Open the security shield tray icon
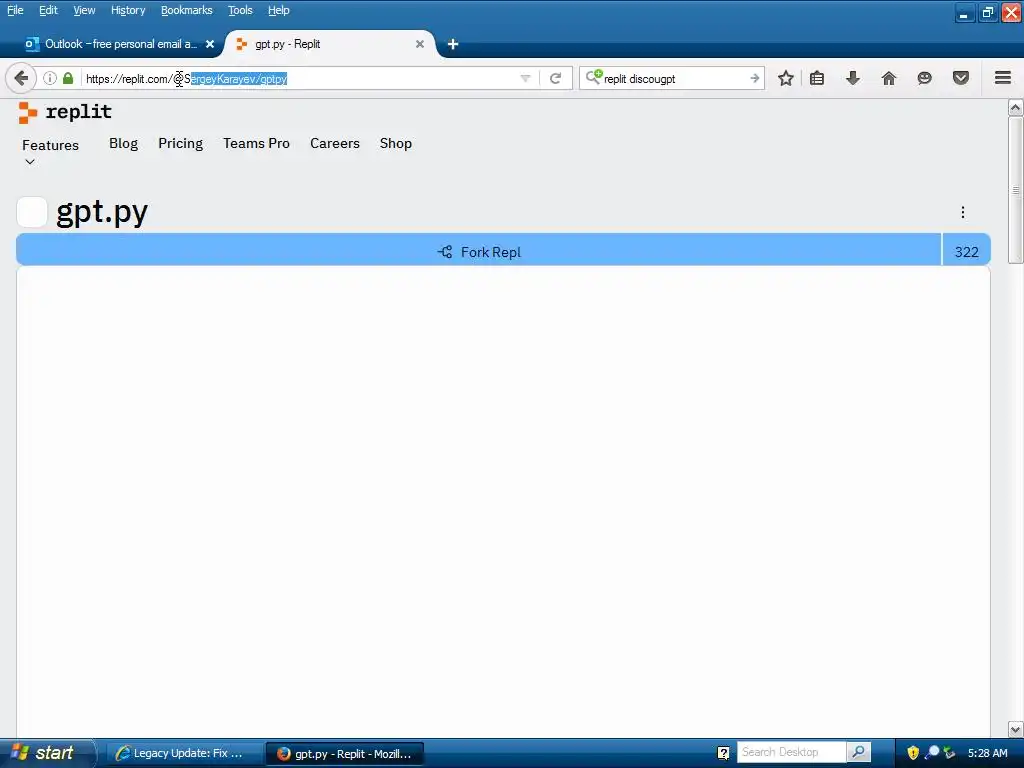The height and width of the screenshot is (768, 1024). click(913, 753)
